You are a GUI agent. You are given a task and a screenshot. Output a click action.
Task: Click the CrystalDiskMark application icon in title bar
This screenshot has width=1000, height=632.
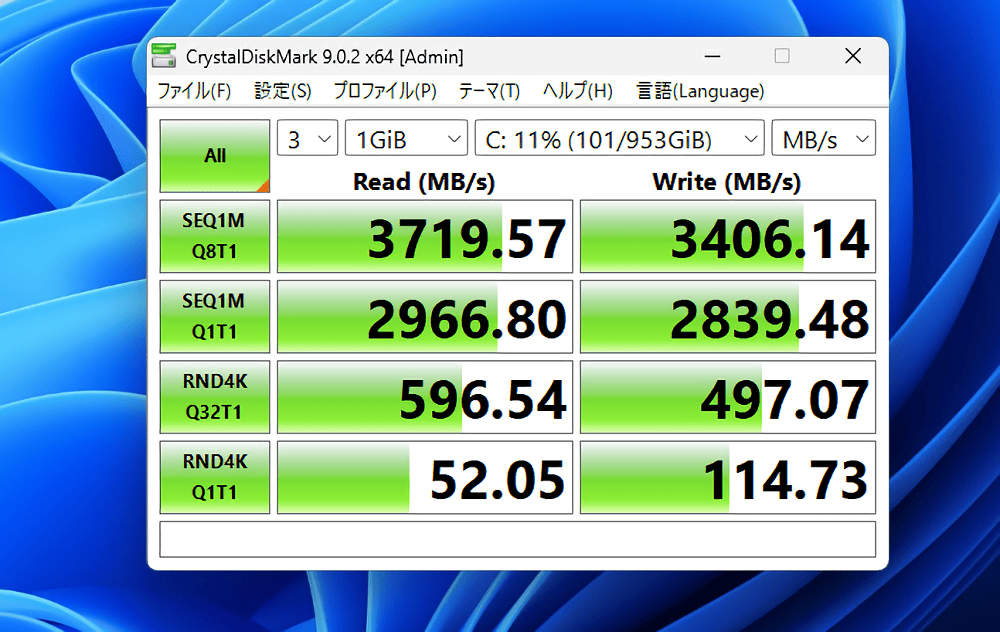163,56
